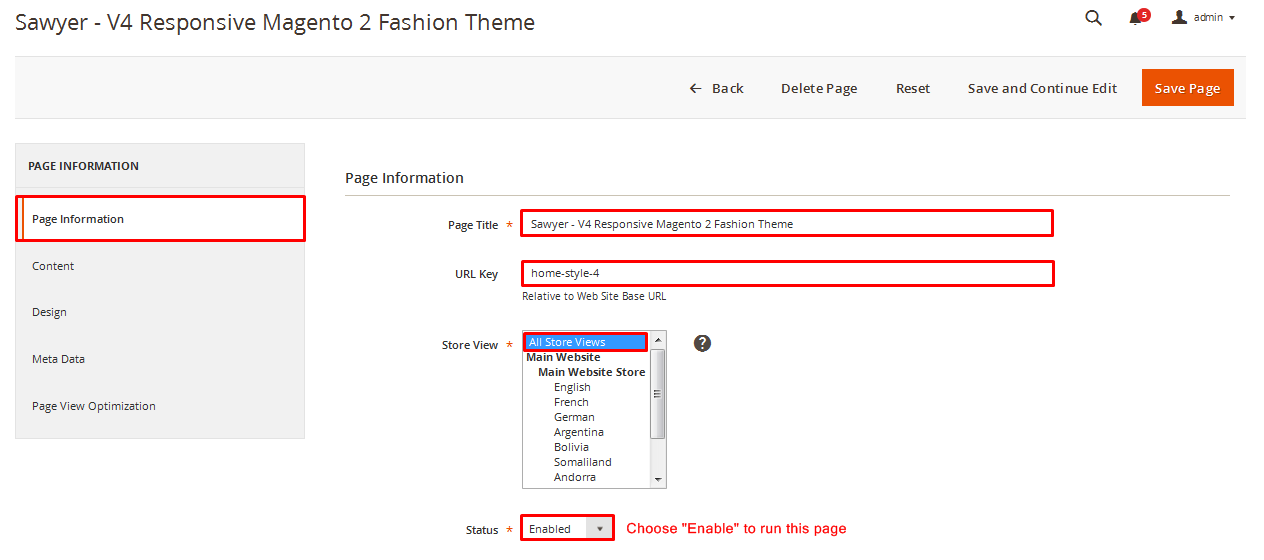The image size is (1264, 560).
Task: Click Save and Continue Edit
Action: 1042,88
